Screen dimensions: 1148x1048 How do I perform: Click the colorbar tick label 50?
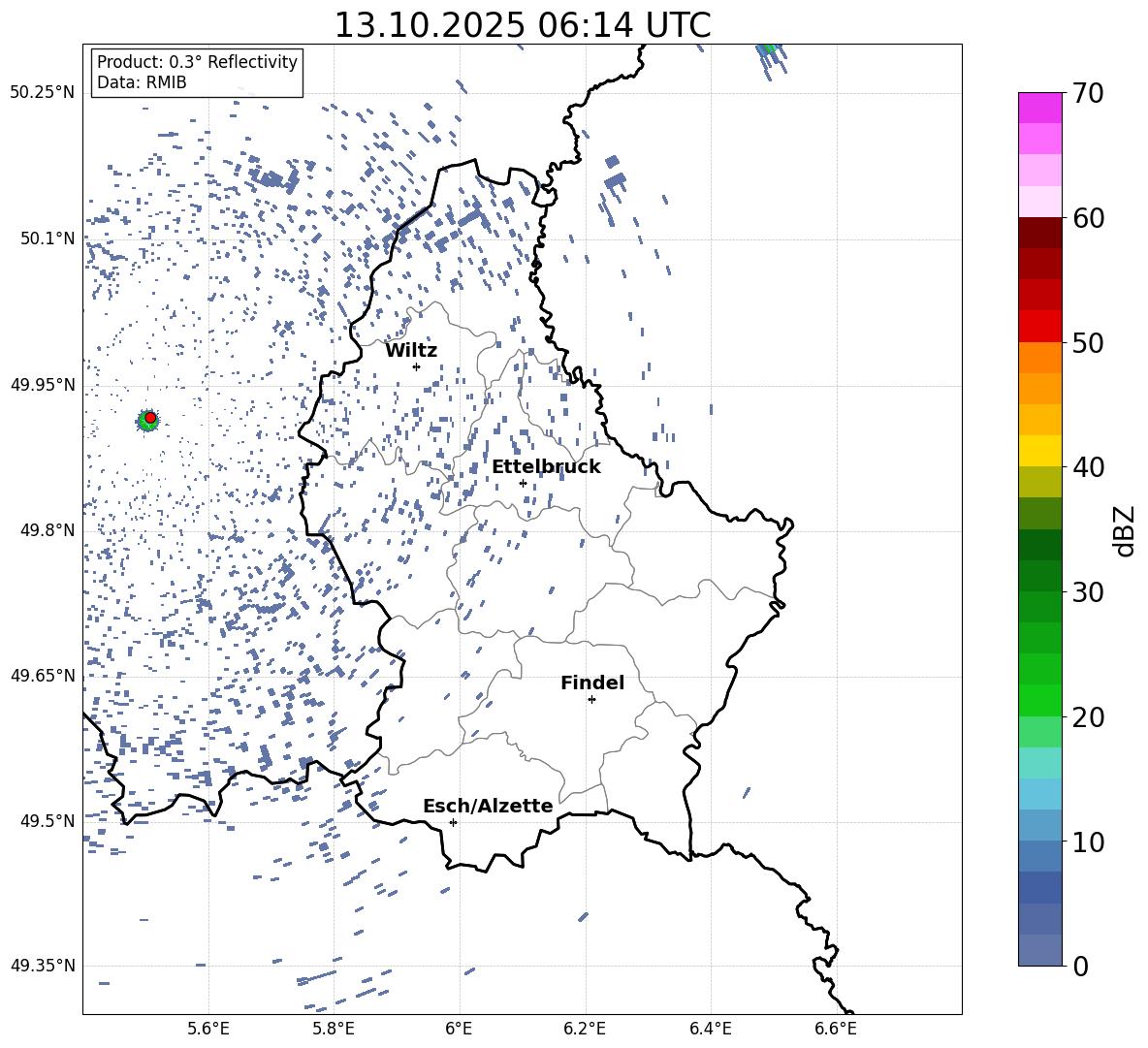(1088, 342)
